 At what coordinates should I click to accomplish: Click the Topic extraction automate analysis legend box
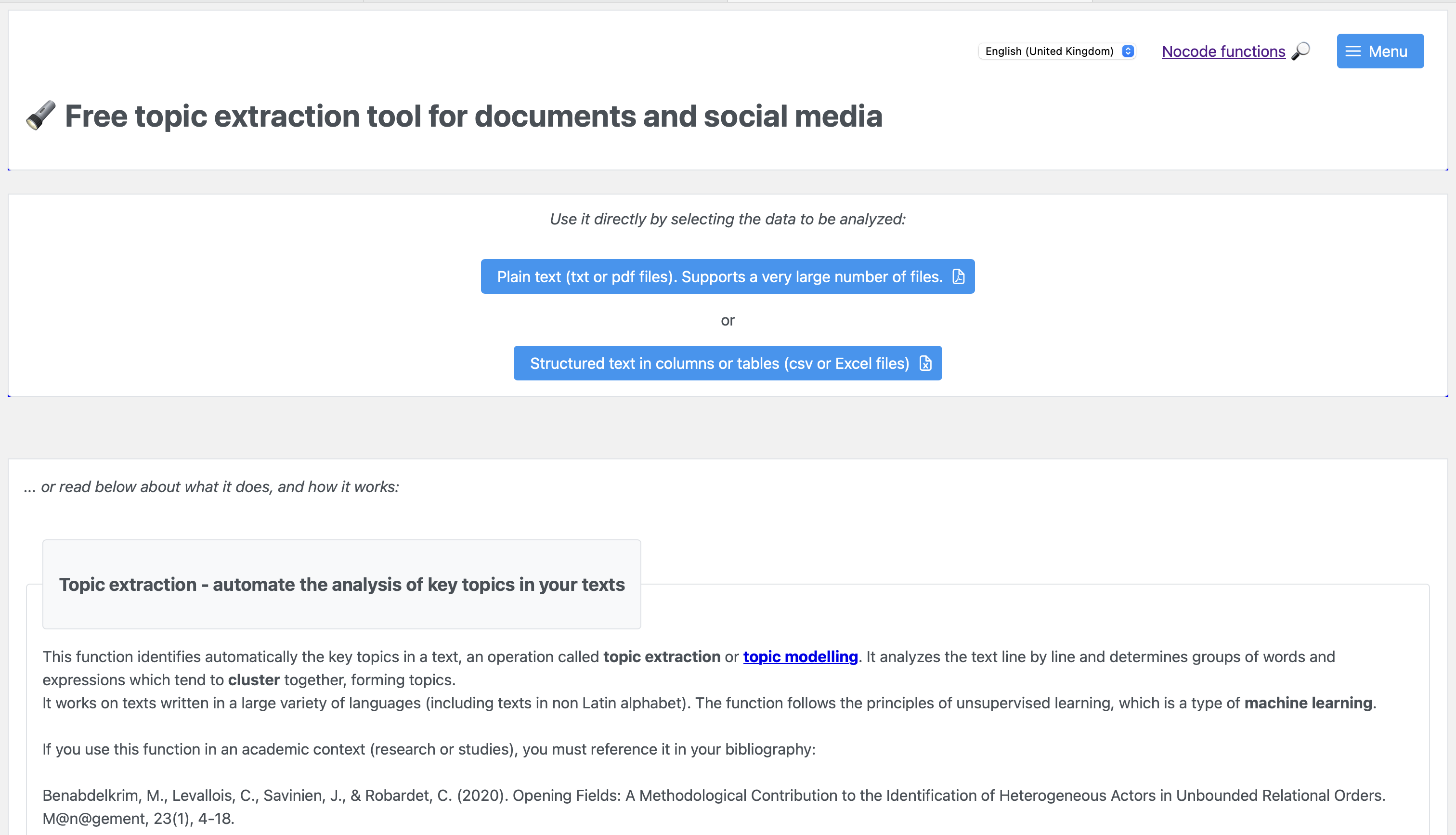(342, 585)
